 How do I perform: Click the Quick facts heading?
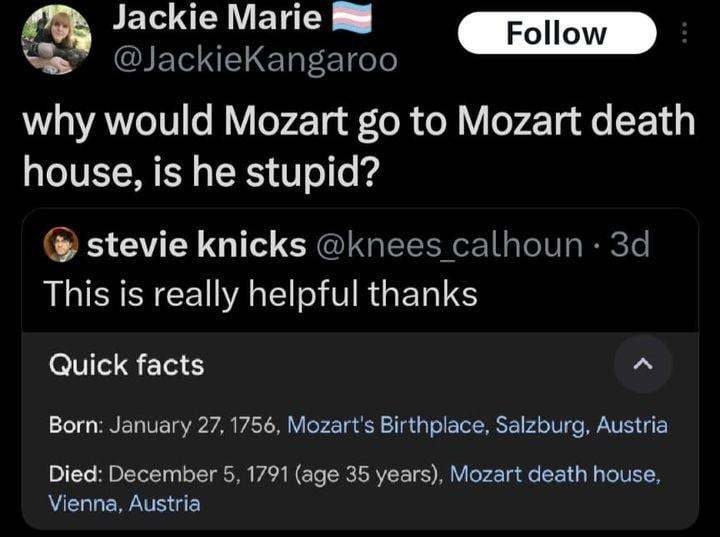click(x=126, y=365)
